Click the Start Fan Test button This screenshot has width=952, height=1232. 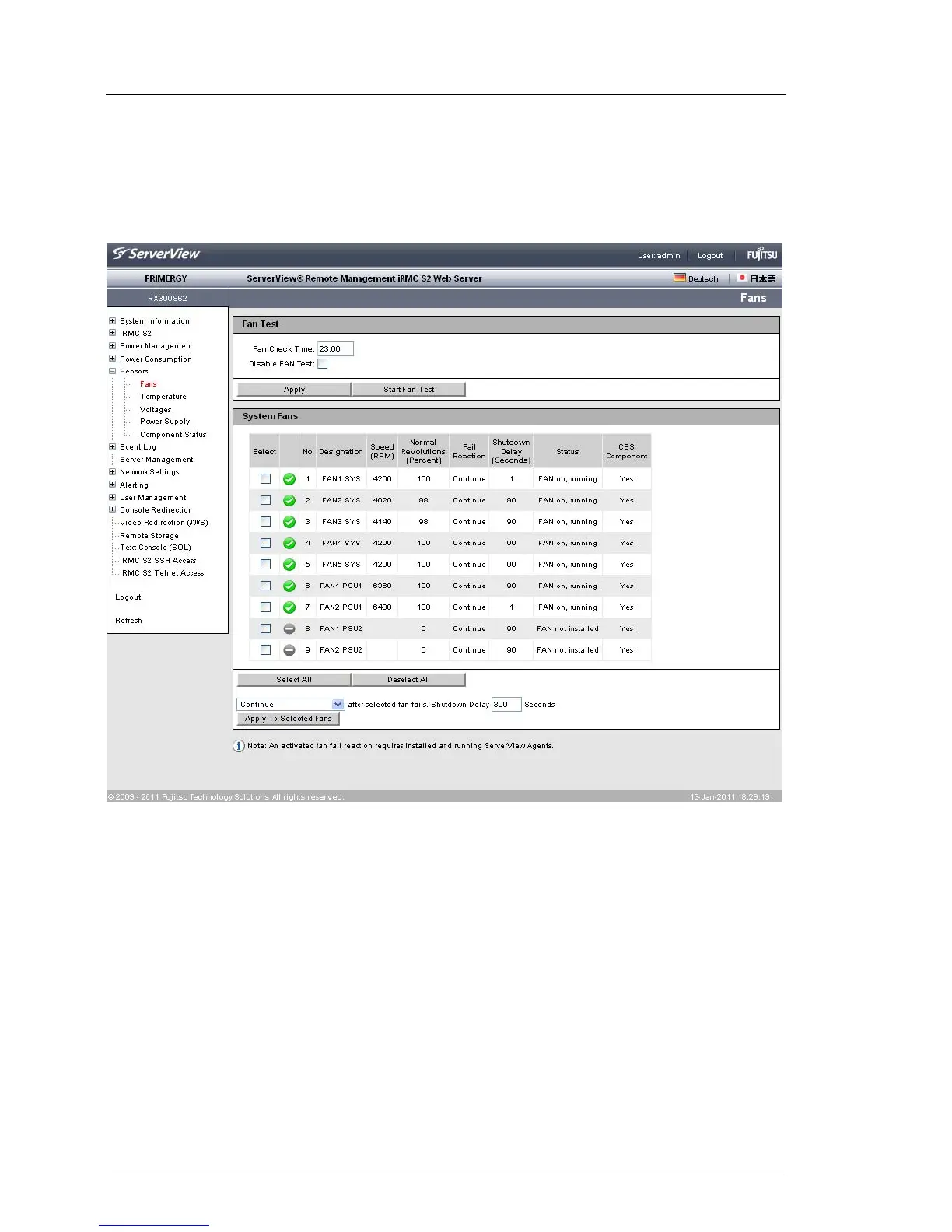409,390
